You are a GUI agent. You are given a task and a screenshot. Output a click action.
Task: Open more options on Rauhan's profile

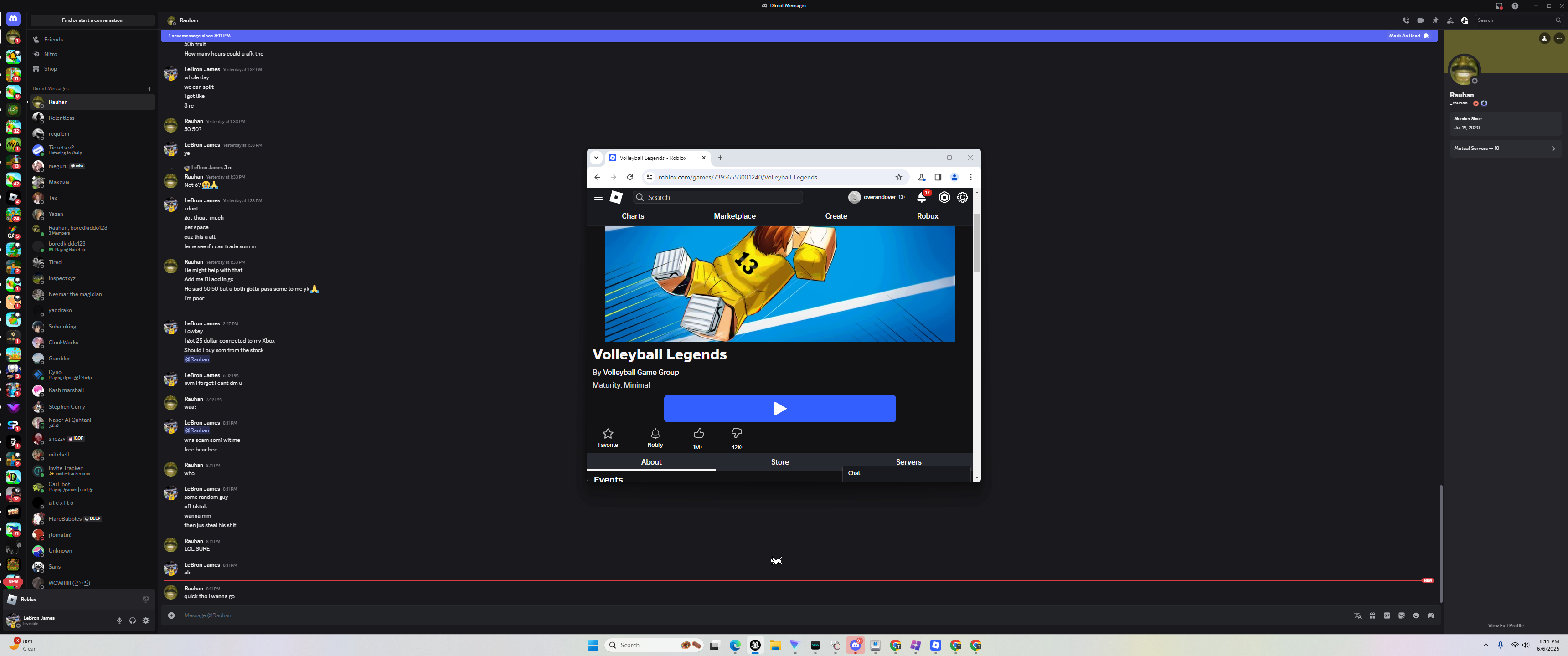(1559, 39)
